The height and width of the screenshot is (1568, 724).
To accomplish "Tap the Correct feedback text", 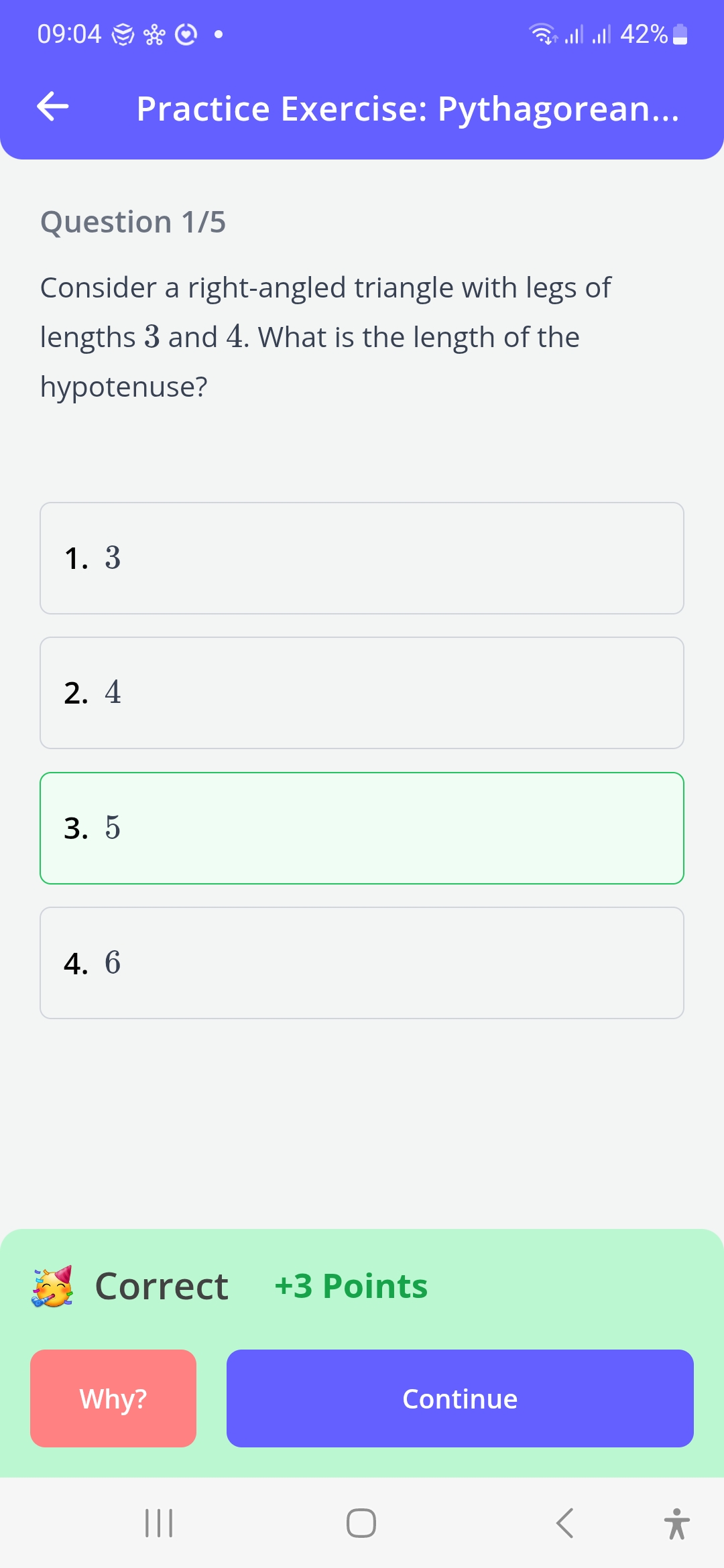I will coord(162,1286).
